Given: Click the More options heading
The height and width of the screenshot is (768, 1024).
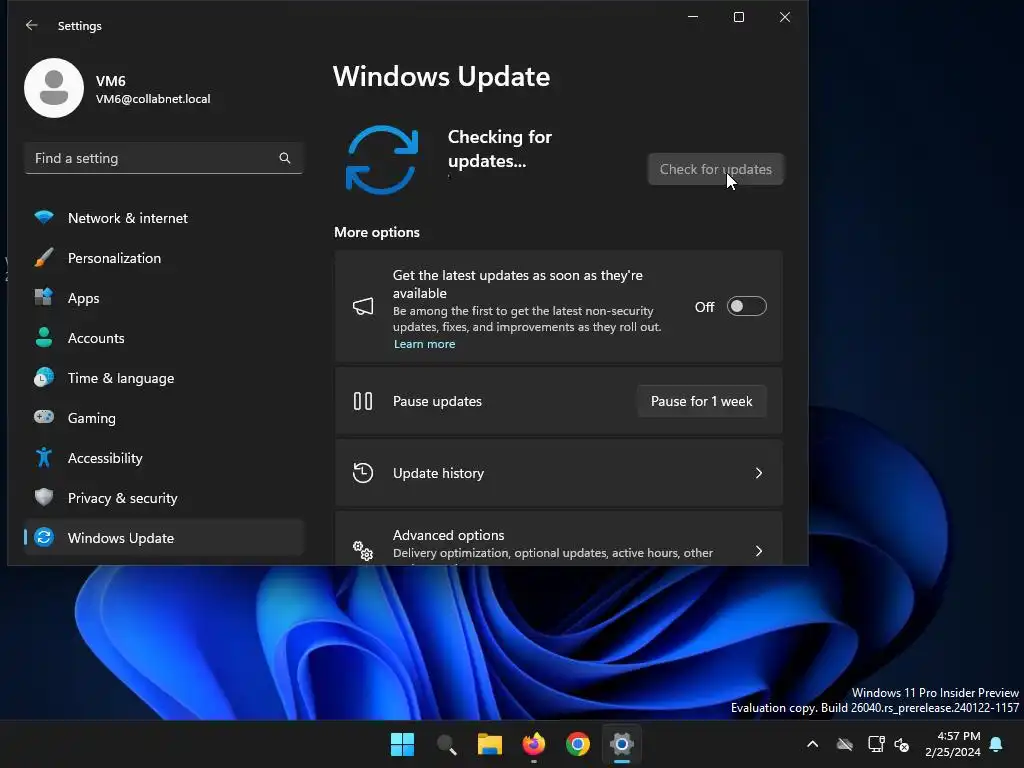Looking at the screenshot, I should click(377, 232).
